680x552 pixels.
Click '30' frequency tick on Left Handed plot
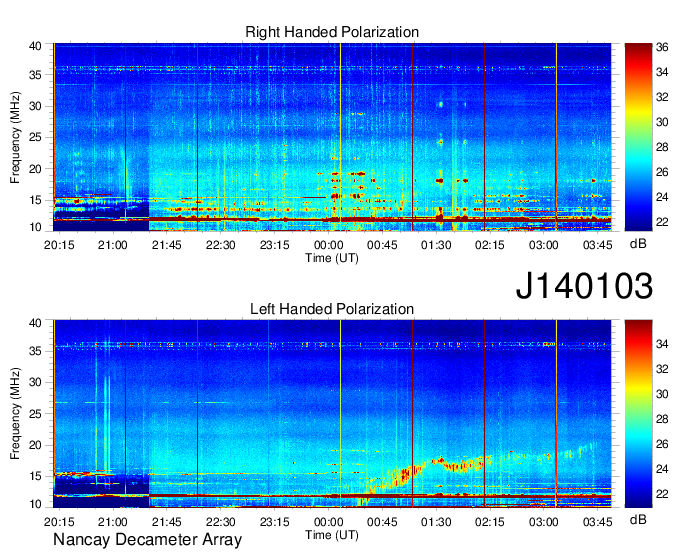[36, 382]
